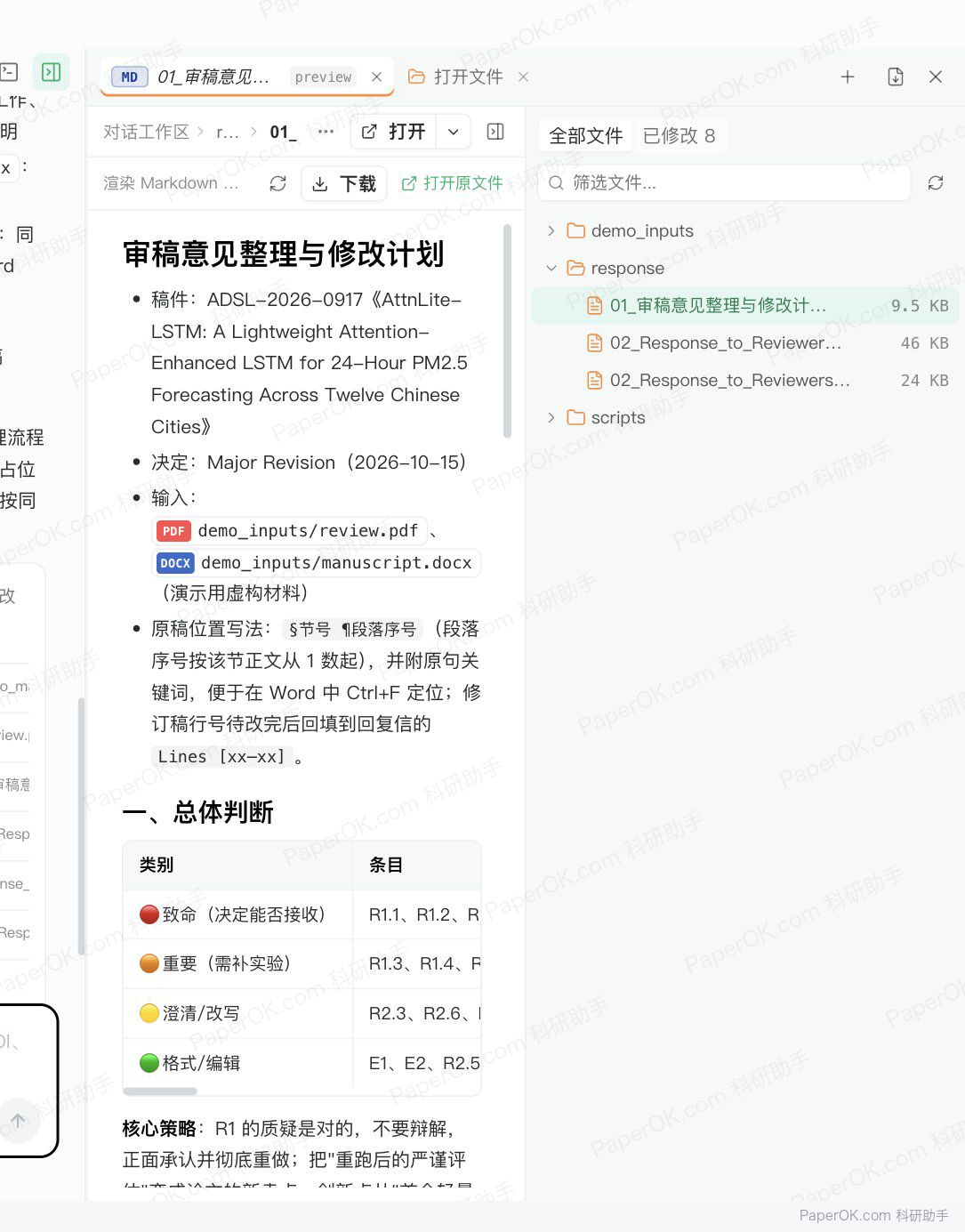Go to 对话工作区 breadcrumb
The width and height of the screenshot is (965, 1232).
[x=146, y=132]
